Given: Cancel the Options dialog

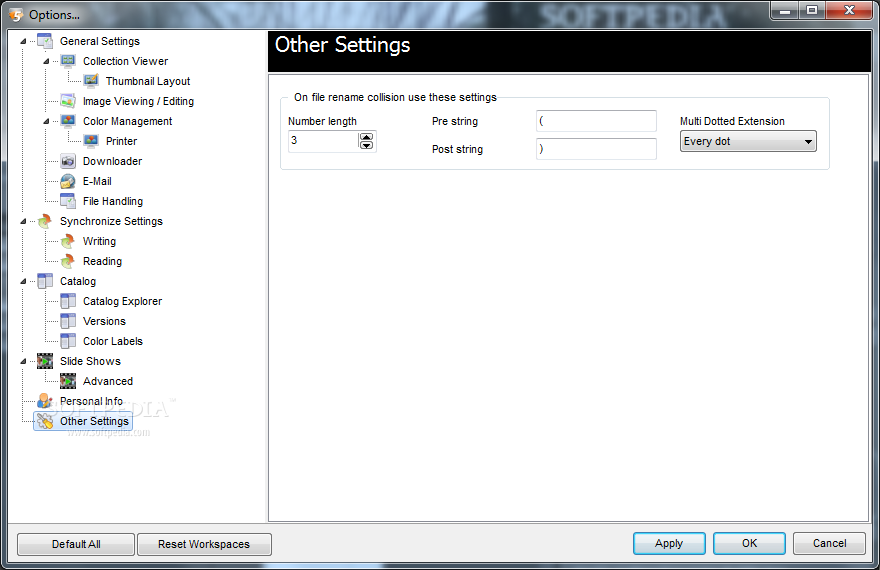Looking at the screenshot, I should [829, 543].
